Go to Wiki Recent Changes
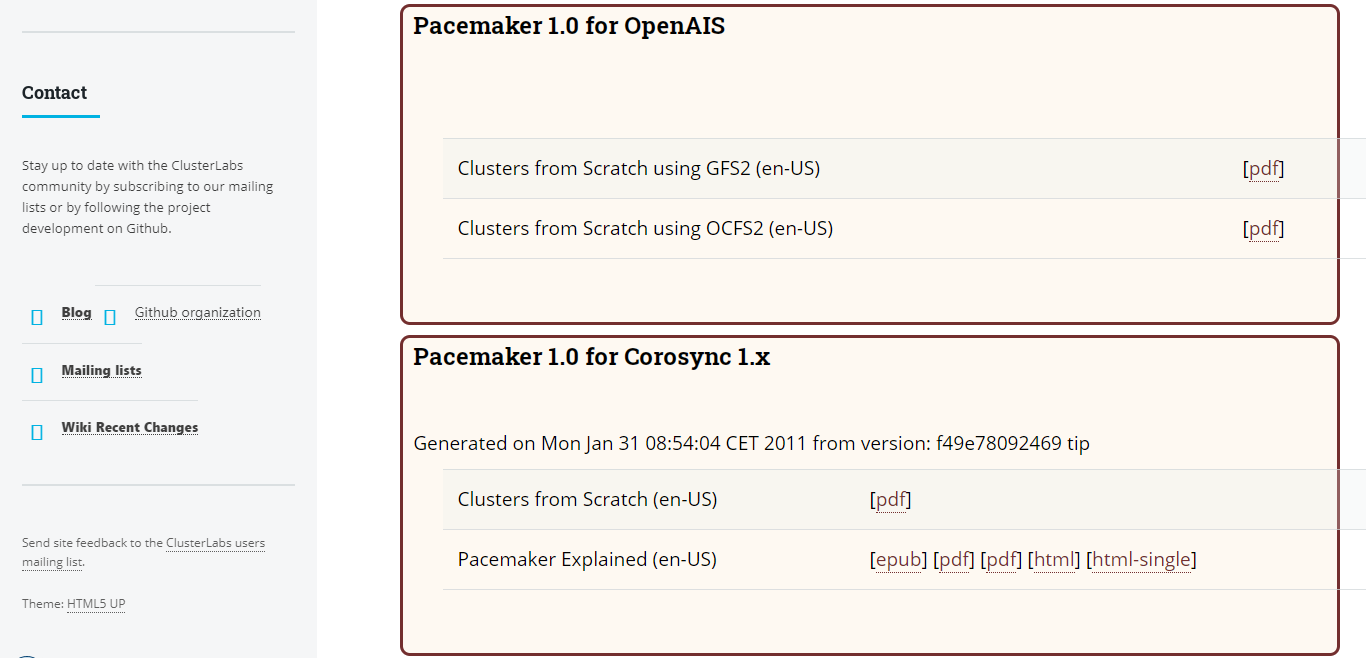1368x658 pixels. click(x=129, y=427)
